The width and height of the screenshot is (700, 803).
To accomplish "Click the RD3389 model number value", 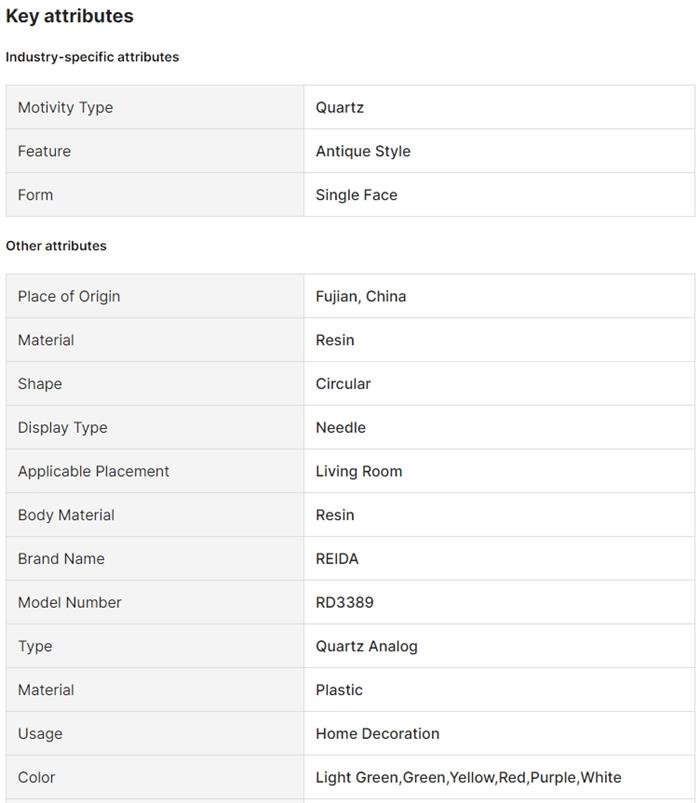I will click(x=345, y=602).
